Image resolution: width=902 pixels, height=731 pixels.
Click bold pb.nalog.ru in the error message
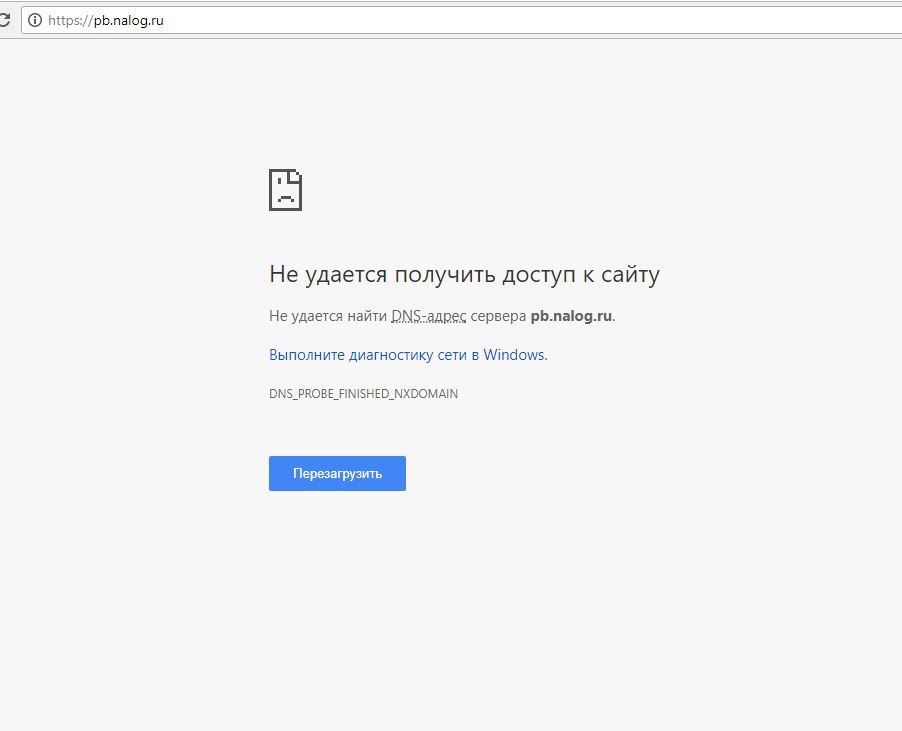[x=570, y=316]
